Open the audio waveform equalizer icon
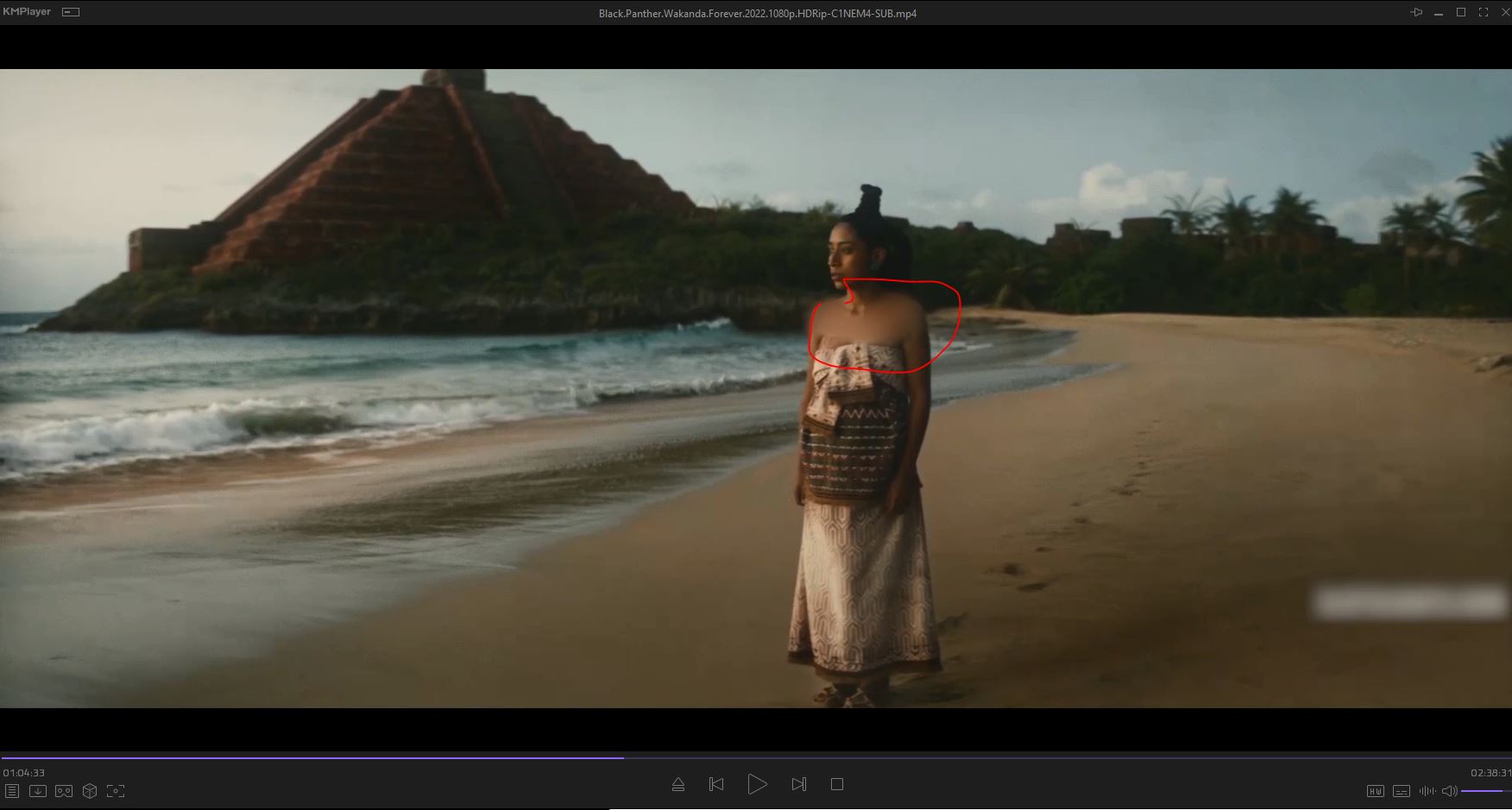Image resolution: width=1512 pixels, height=810 pixels. pyautogui.click(x=1427, y=791)
